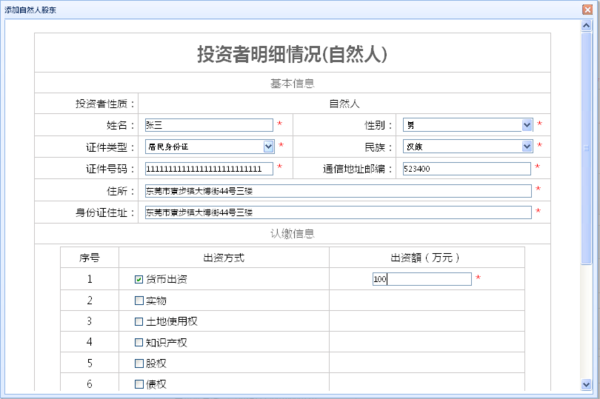Check the 债权 checkbox
600x399 pixels.
tap(139, 384)
